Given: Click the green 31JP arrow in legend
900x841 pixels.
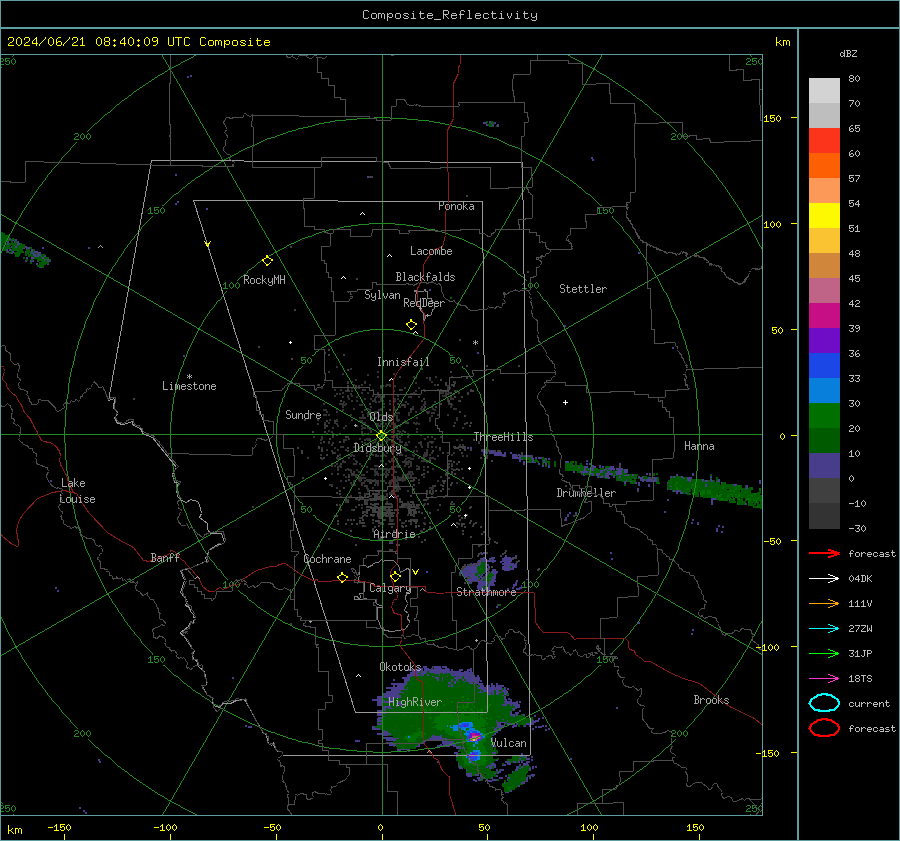Looking at the screenshot, I should [x=824, y=653].
